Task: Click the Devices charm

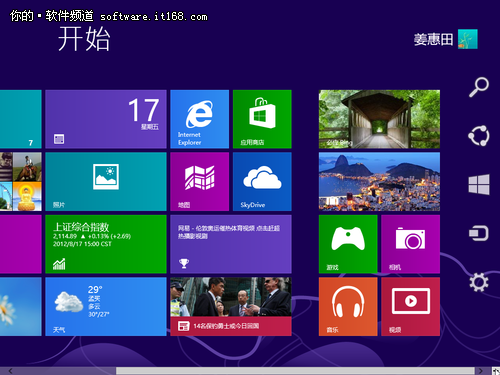Action: click(479, 233)
